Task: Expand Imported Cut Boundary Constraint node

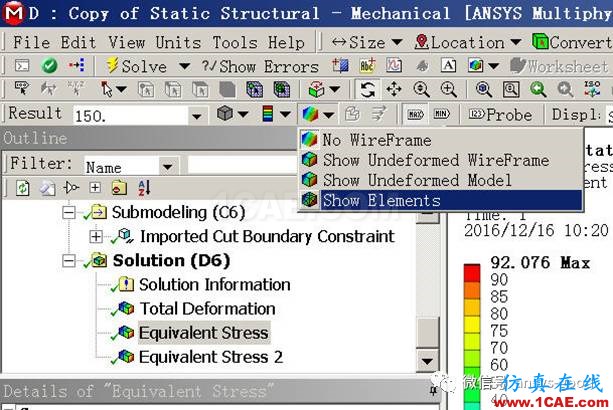Action: coord(96,236)
